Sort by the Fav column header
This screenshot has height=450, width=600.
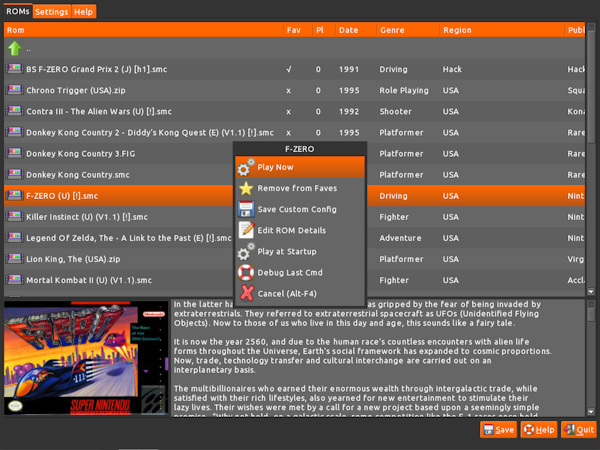tap(298, 30)
